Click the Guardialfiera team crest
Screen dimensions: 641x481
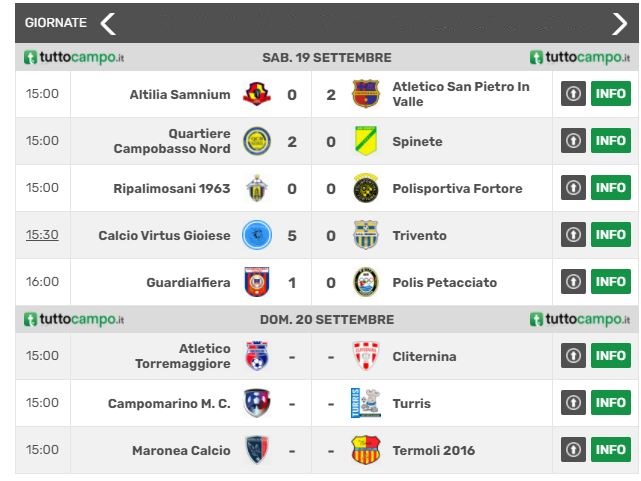257,282
